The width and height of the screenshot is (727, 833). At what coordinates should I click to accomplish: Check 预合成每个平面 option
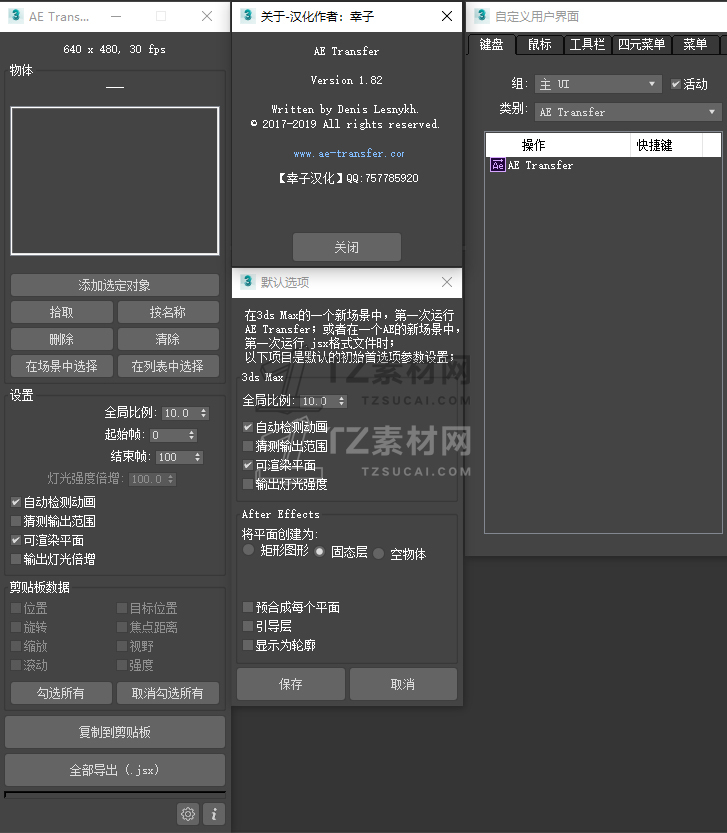click(248, 607)
